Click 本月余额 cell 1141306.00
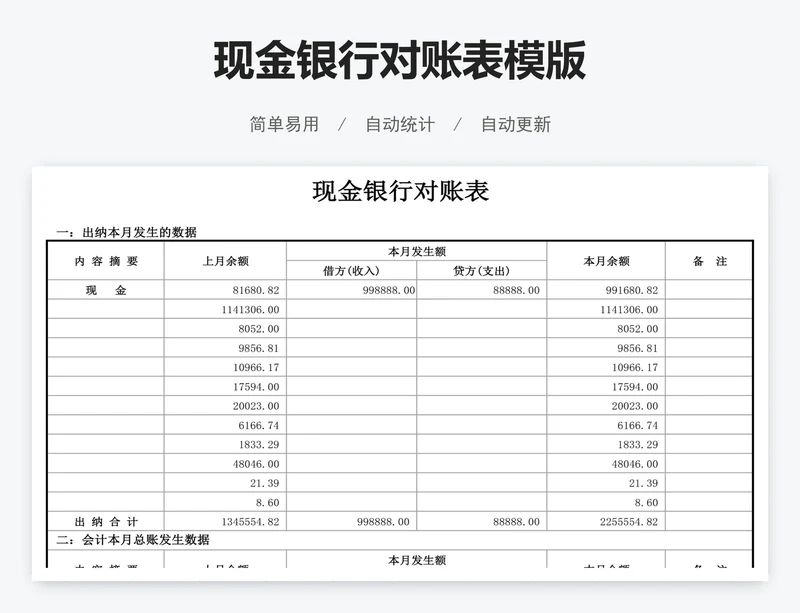800x613 pixels. tap(606, 309)
